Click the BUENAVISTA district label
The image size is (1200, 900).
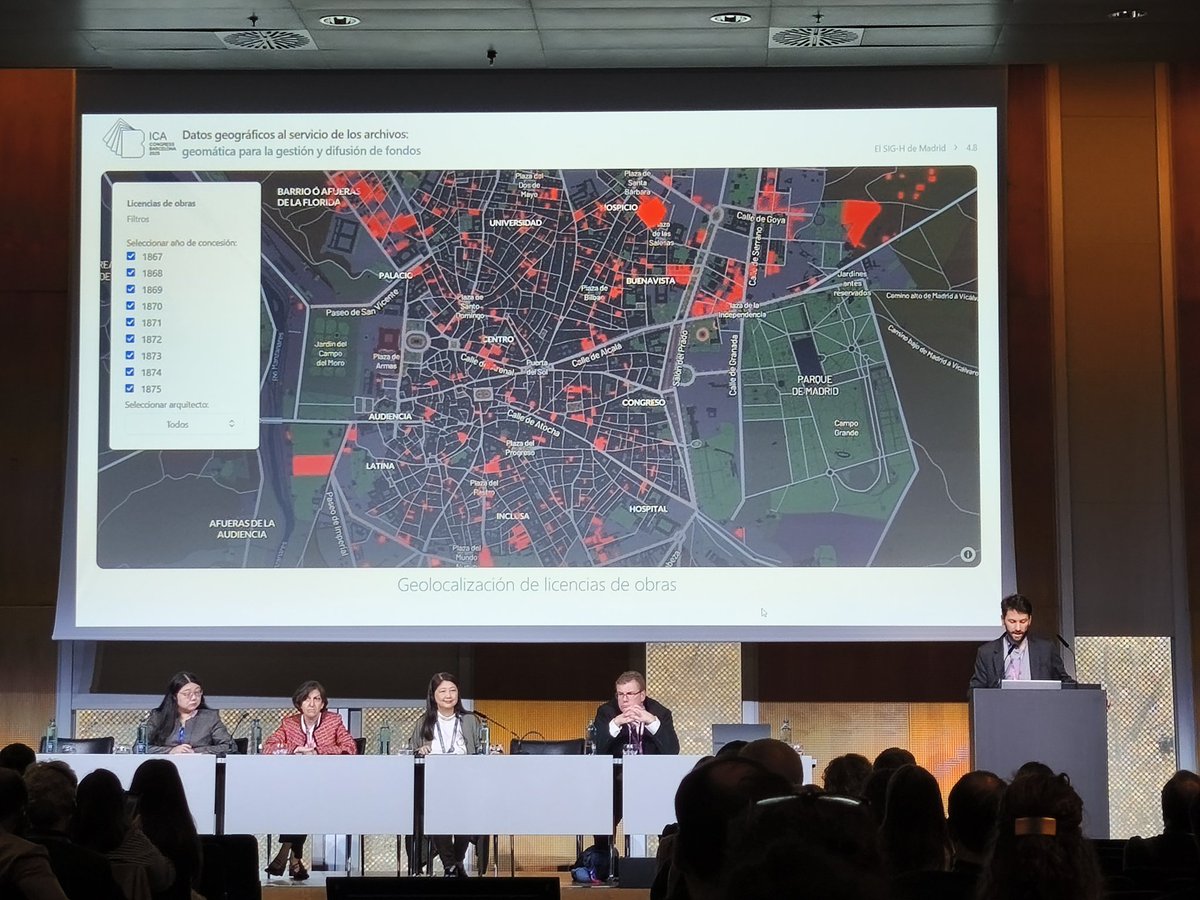point(650,281)
